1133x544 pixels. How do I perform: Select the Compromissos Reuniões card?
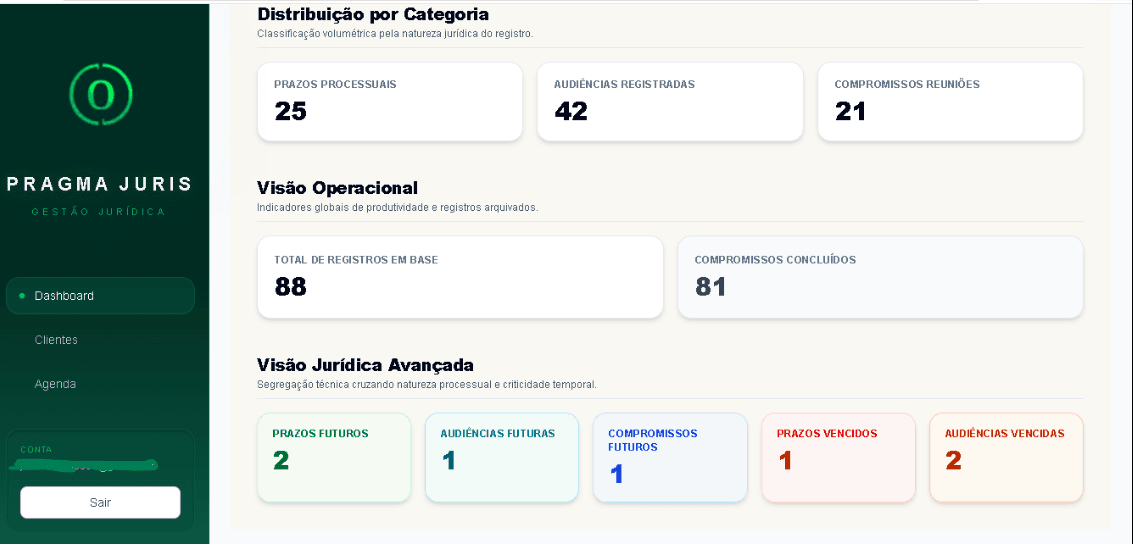[x=950, y=102]
